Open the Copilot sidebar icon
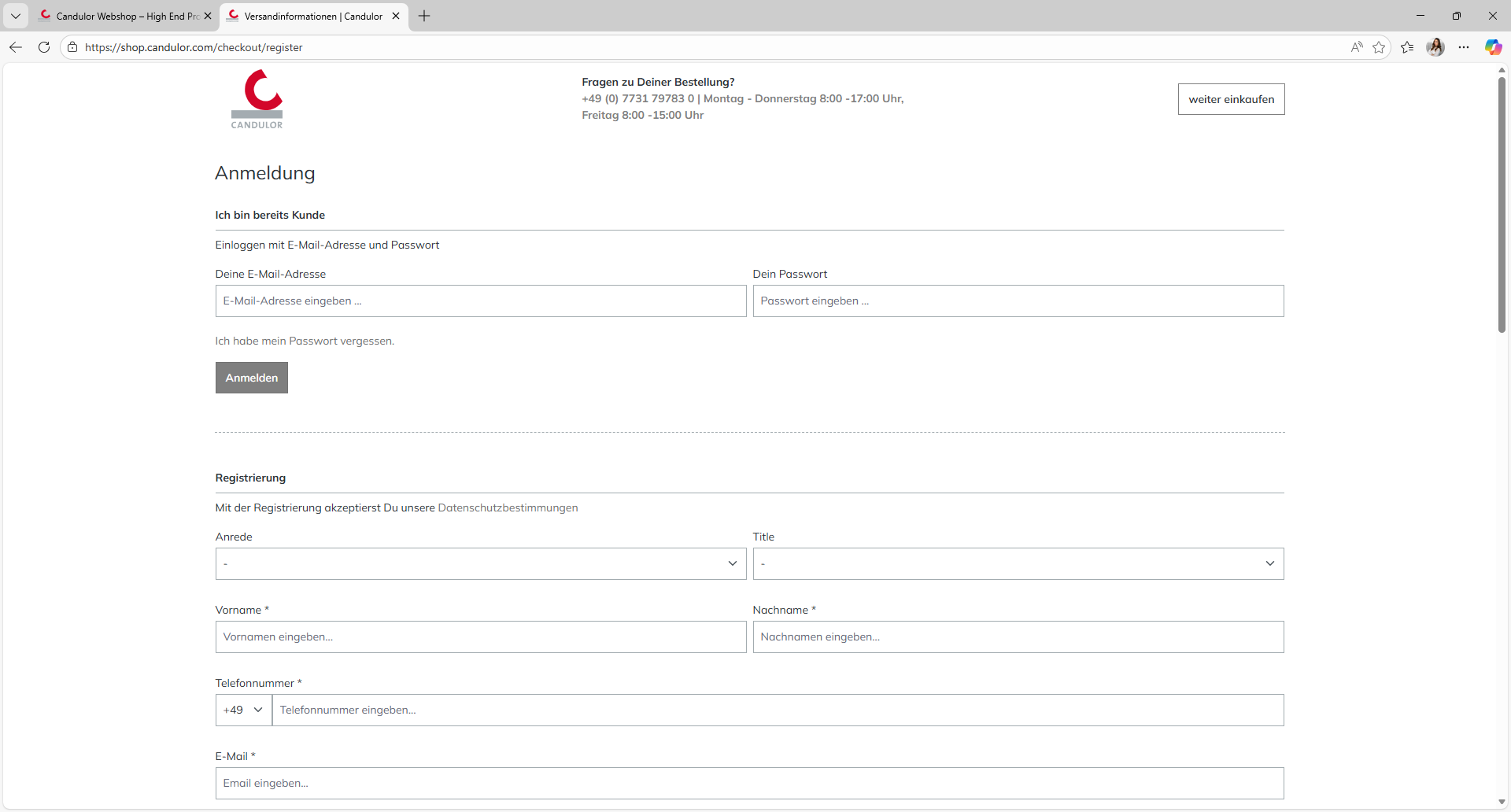Screen dimensions: 1511x812 click(1493, 47)
